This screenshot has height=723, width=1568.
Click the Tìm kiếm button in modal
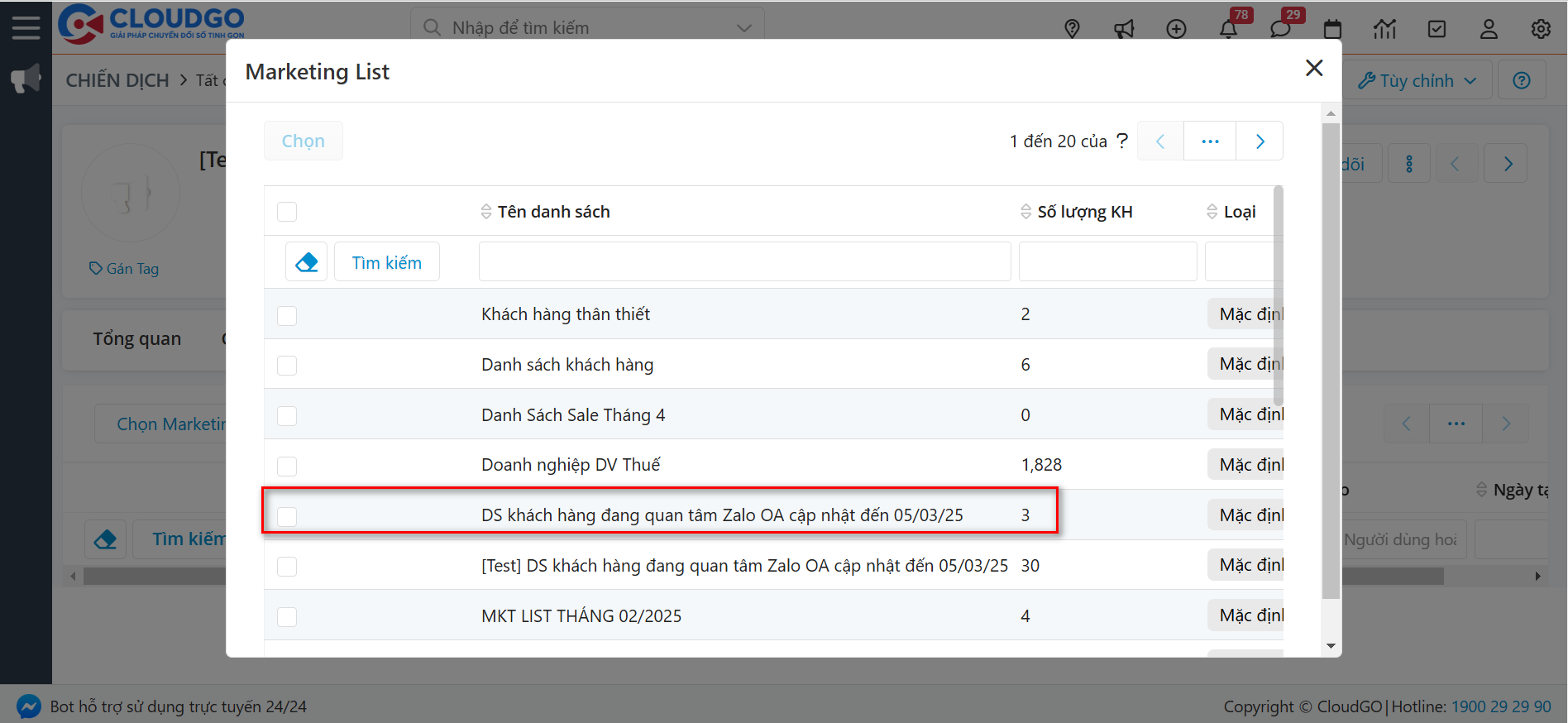coord(386,262)
